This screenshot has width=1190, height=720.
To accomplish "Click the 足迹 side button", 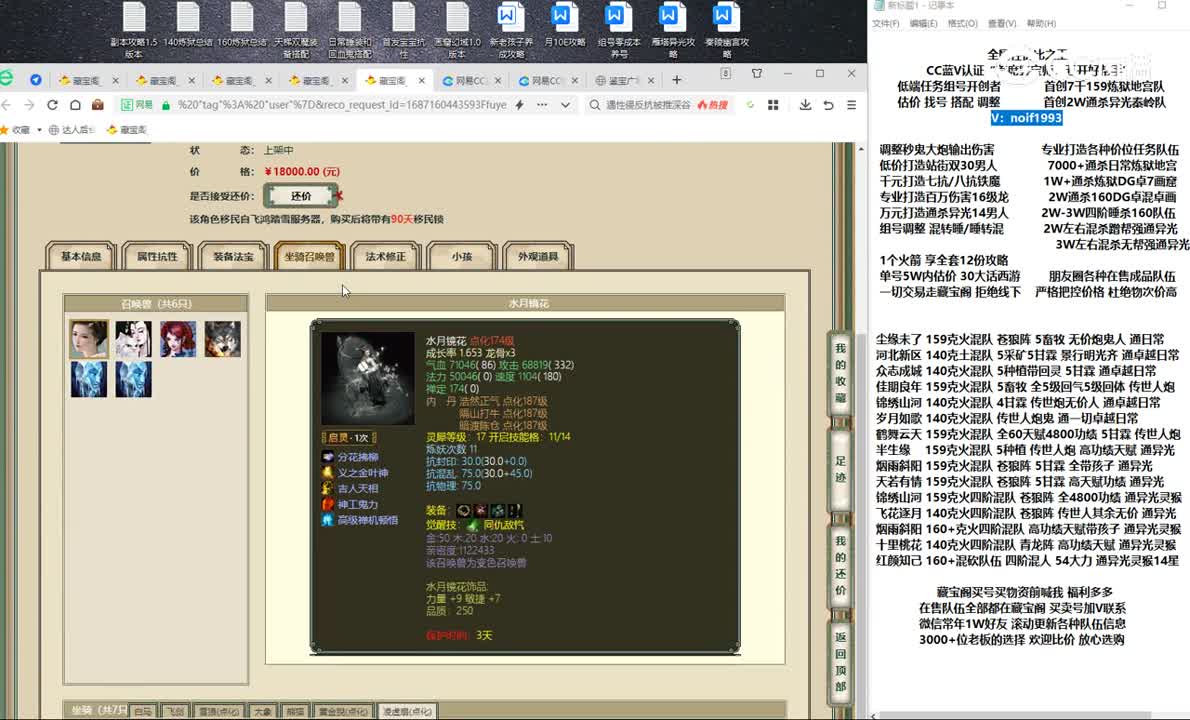I will [x=840, y=469].
